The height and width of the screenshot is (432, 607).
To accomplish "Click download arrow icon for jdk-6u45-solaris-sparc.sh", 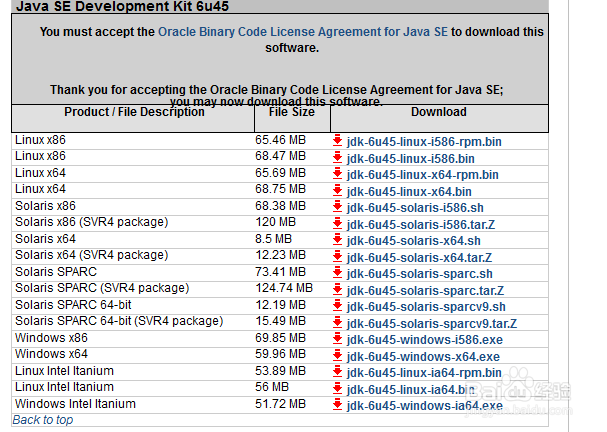I will pos(338,273).
